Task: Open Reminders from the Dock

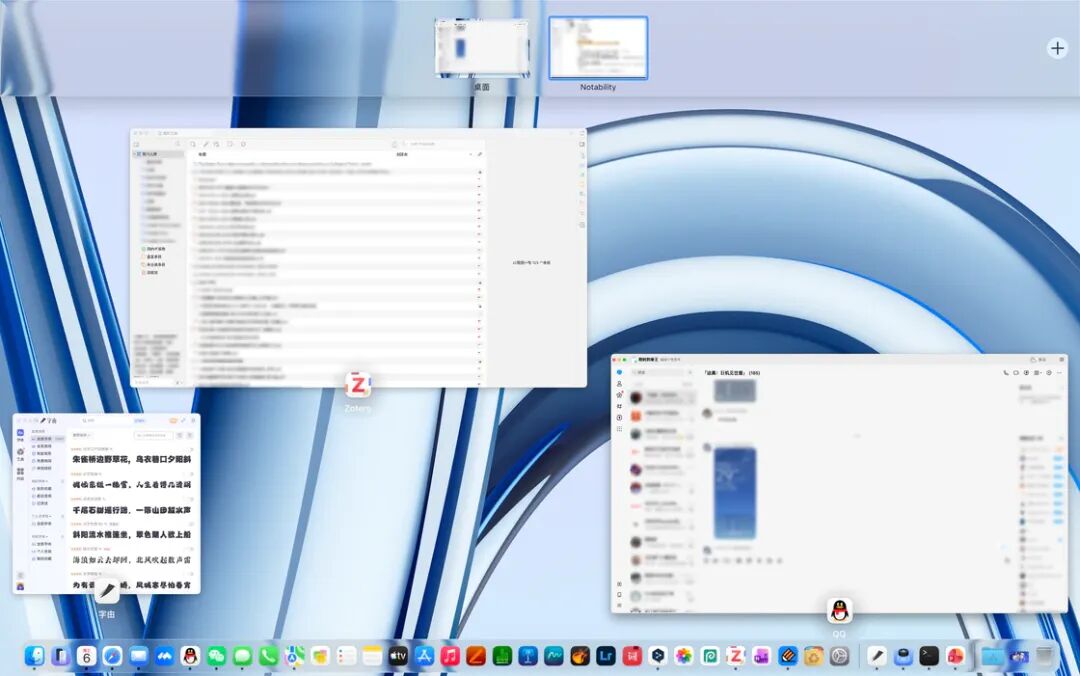Action: (346, 656)
